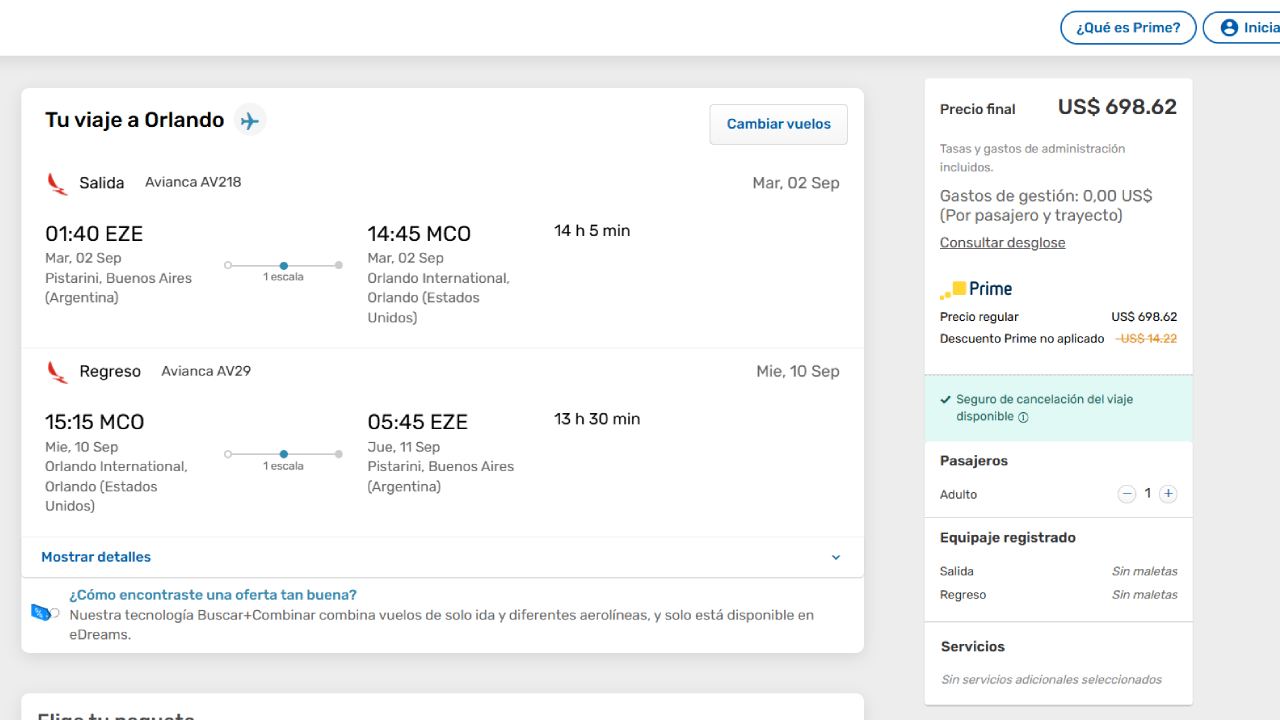Click the return date Mie, 10 Sep on right

coord(798,371)
